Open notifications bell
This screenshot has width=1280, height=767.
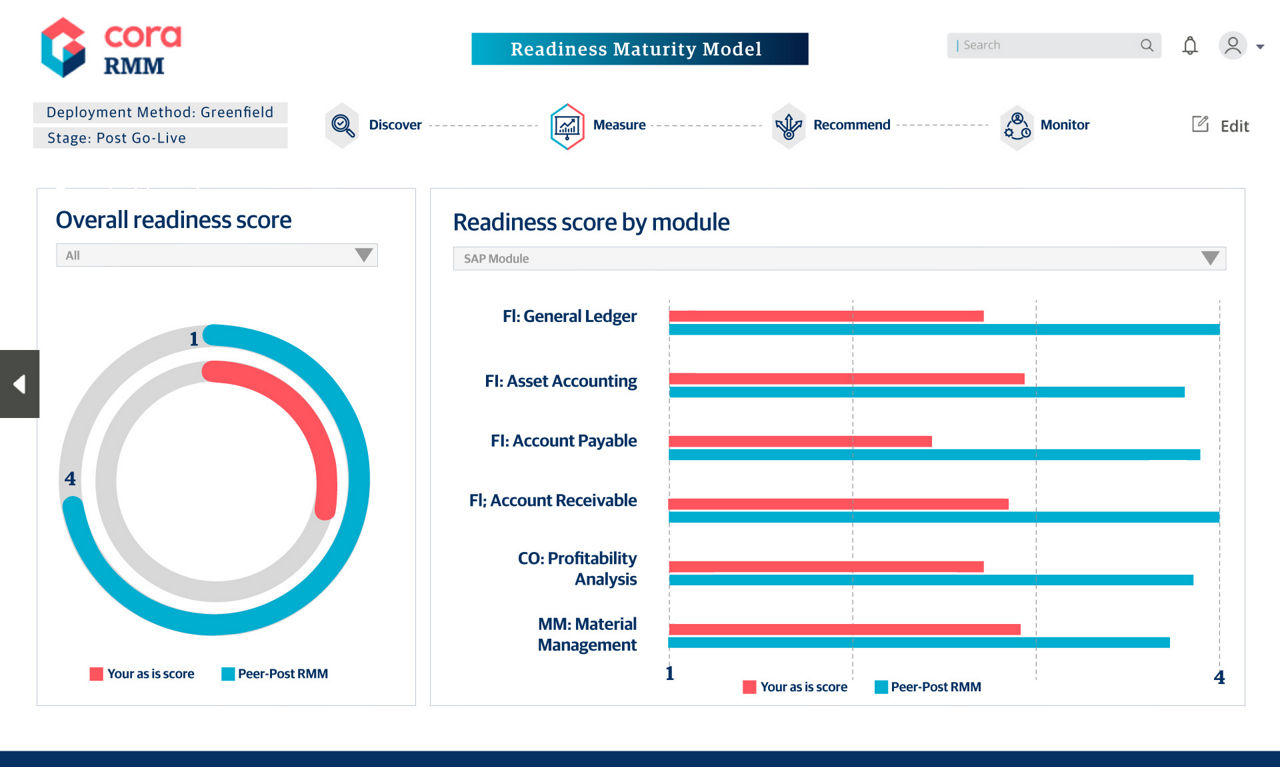click(1189, 46)
